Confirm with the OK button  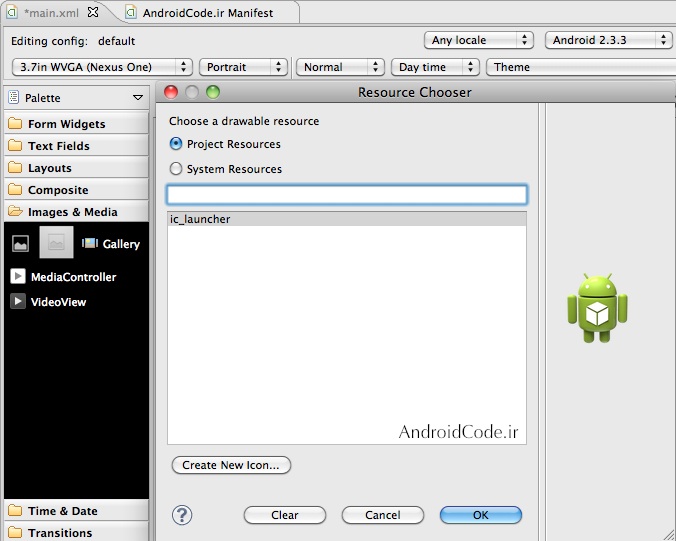point(480,515)
